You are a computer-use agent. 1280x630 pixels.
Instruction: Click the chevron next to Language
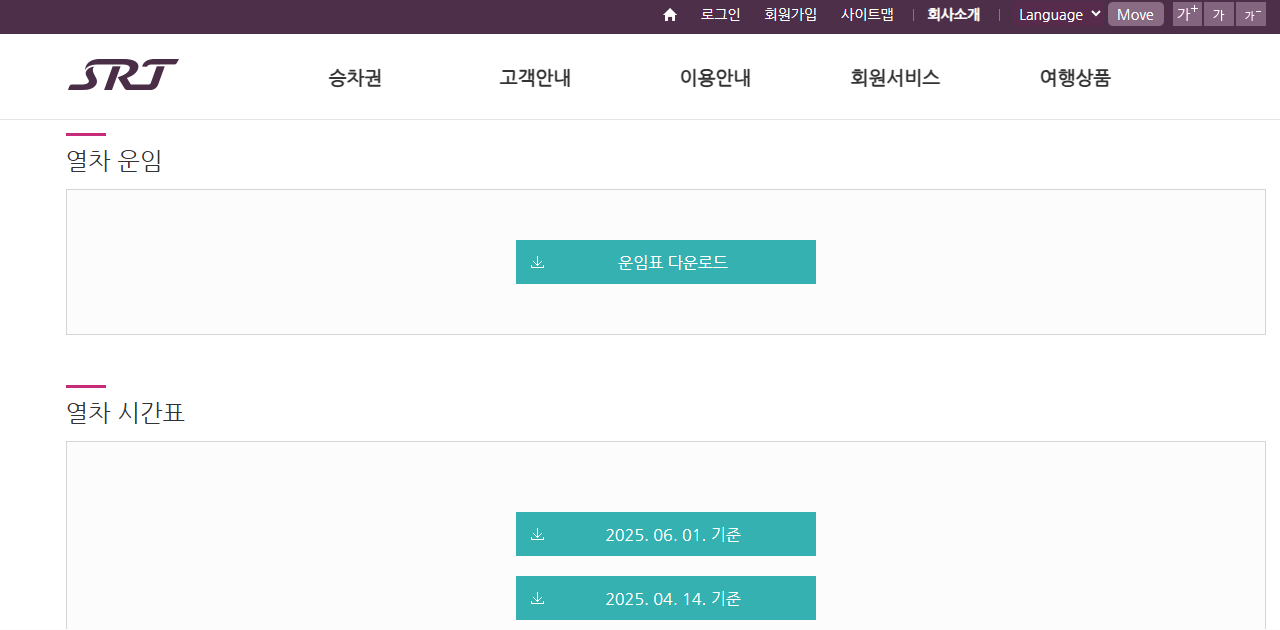(1095, 14)
